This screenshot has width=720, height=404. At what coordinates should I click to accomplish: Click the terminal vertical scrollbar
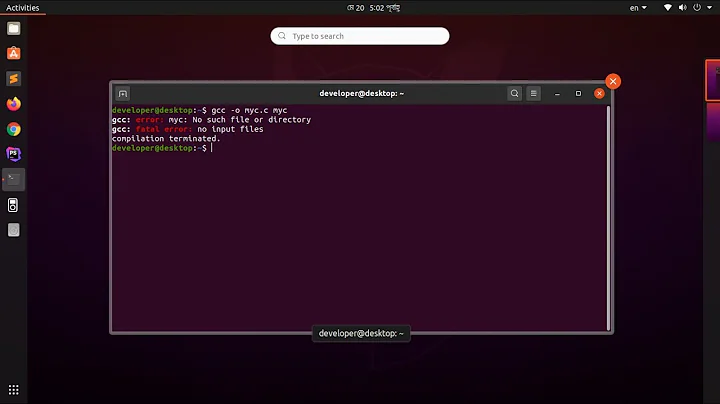click(609, 218)
